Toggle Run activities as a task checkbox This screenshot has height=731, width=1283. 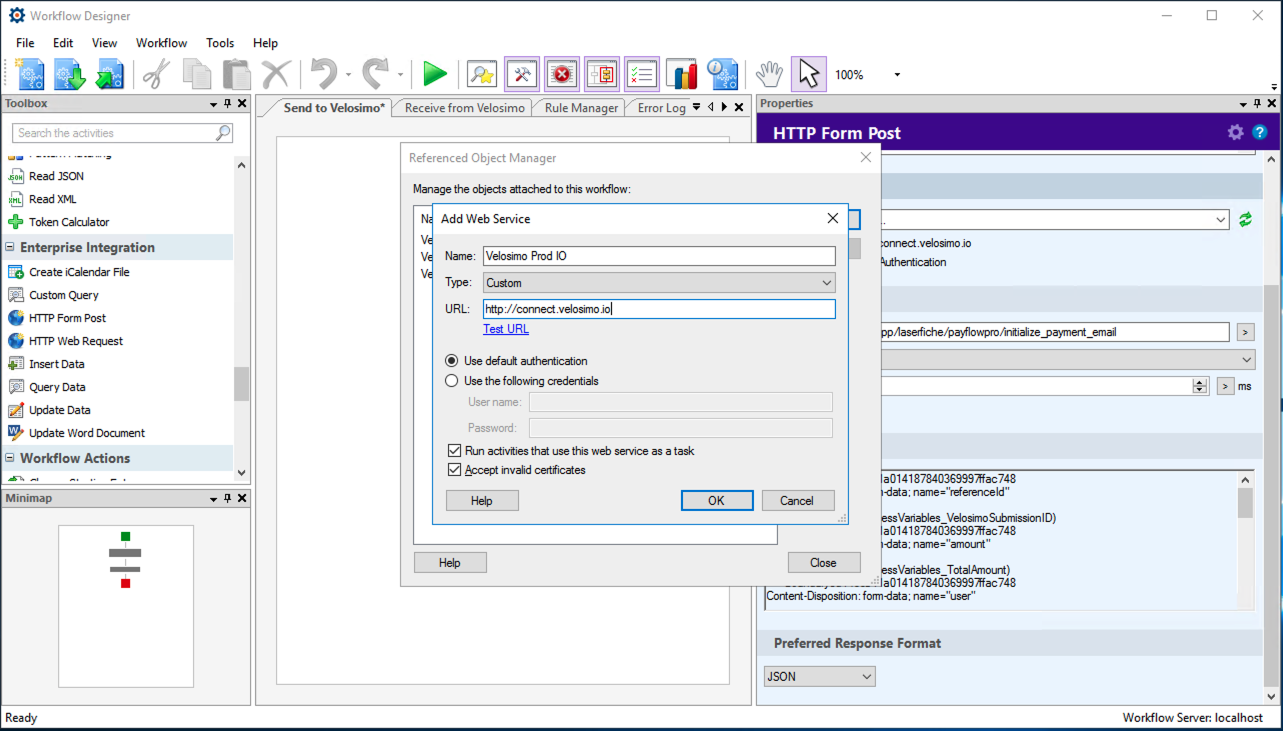[456, 451]
